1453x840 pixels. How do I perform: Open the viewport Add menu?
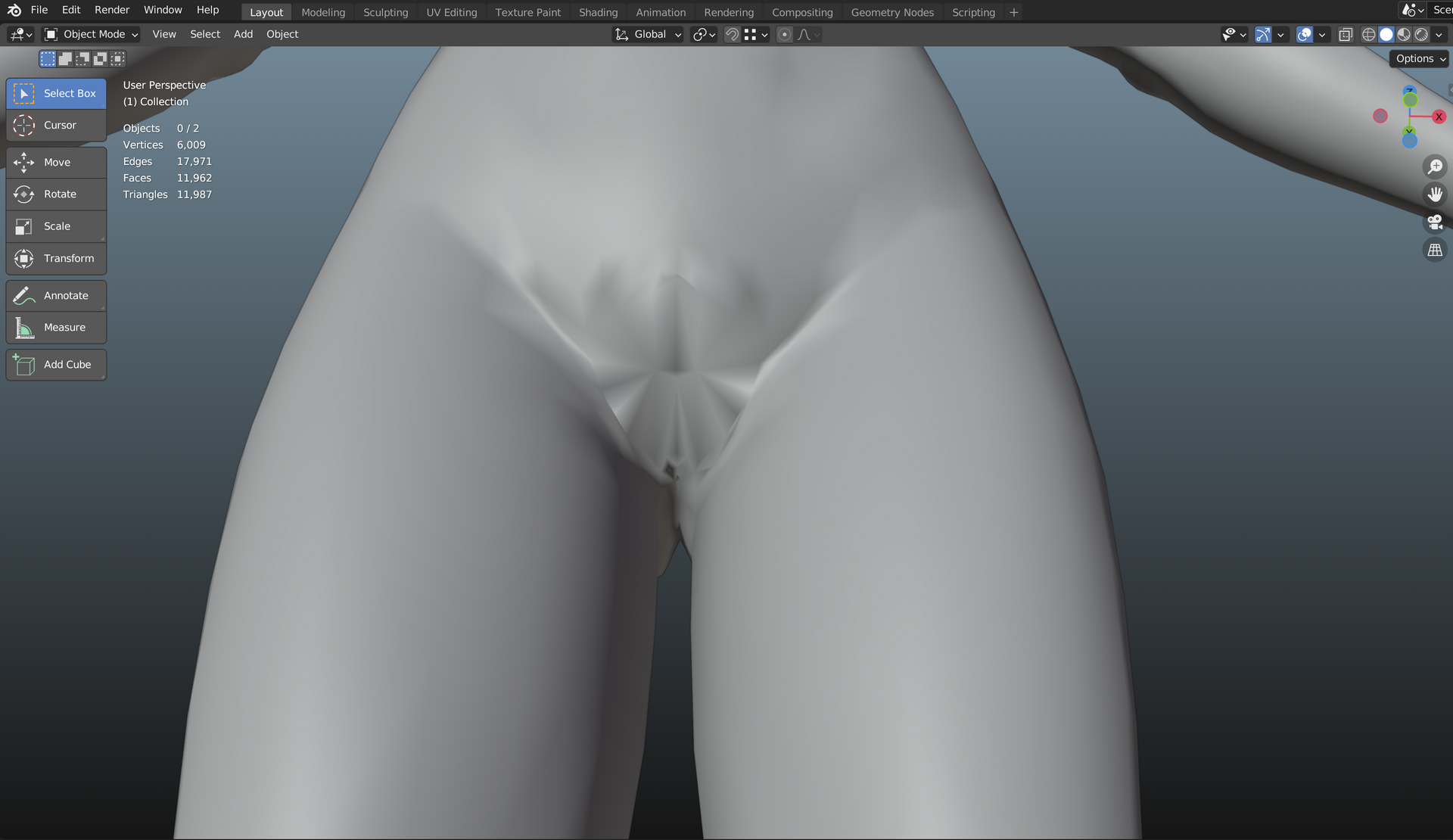tap(243, 35)
